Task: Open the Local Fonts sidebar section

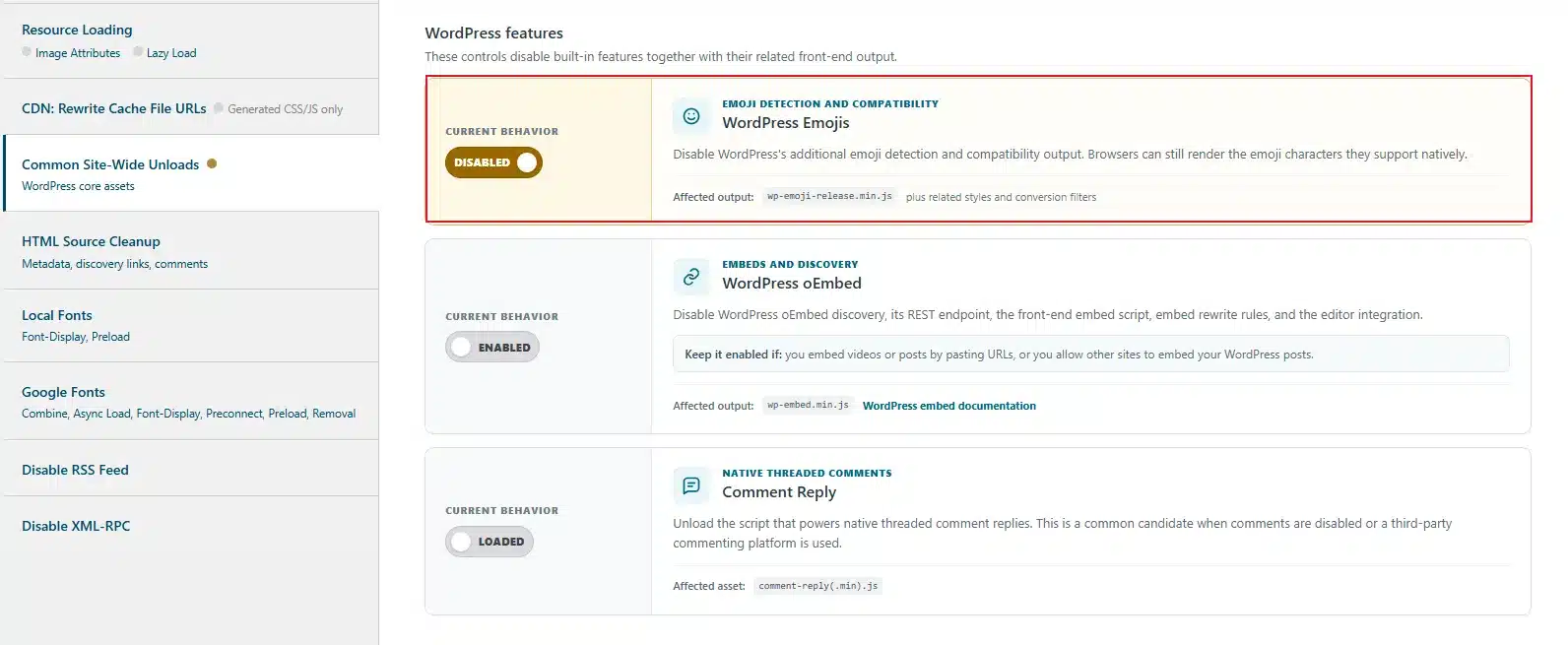Action: (57, 315)
